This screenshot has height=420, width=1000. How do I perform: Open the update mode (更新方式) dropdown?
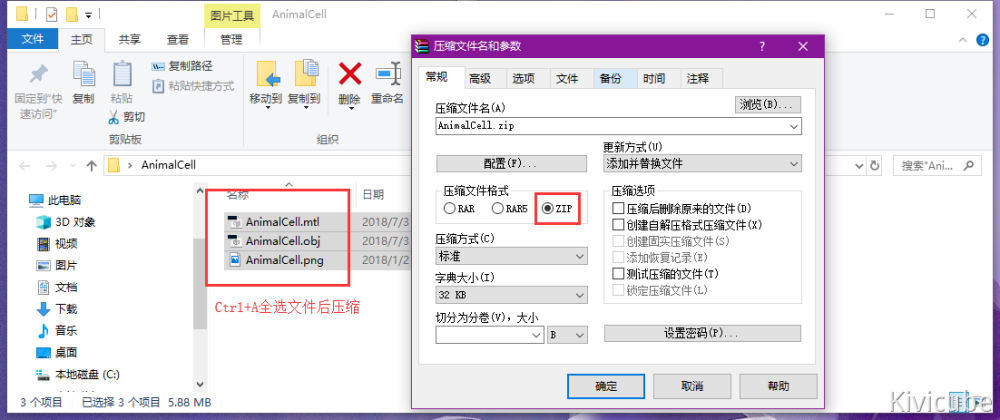coord(702,163)
